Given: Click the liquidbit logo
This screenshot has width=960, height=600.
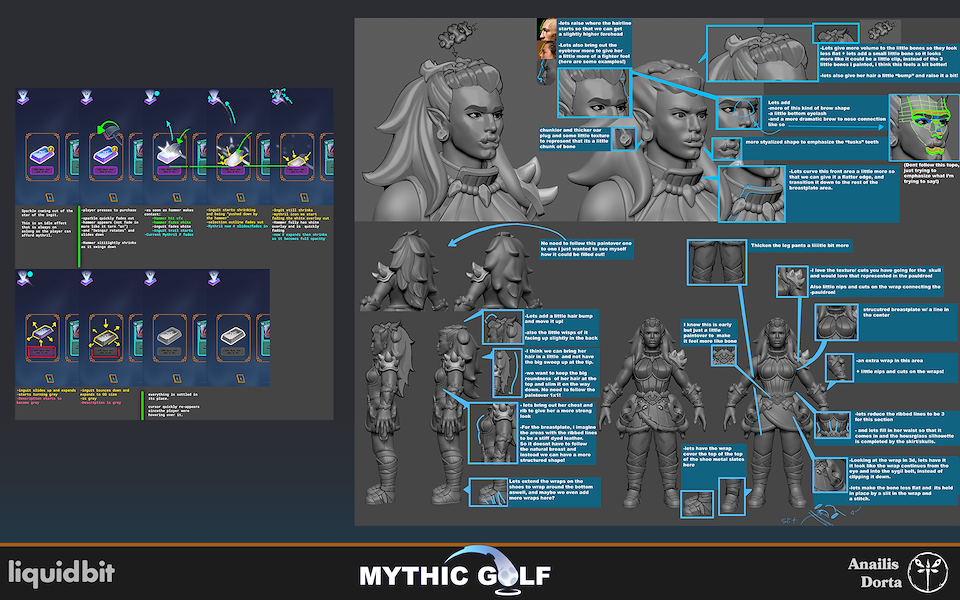Looking at the screenshot, I should (61, 573).
